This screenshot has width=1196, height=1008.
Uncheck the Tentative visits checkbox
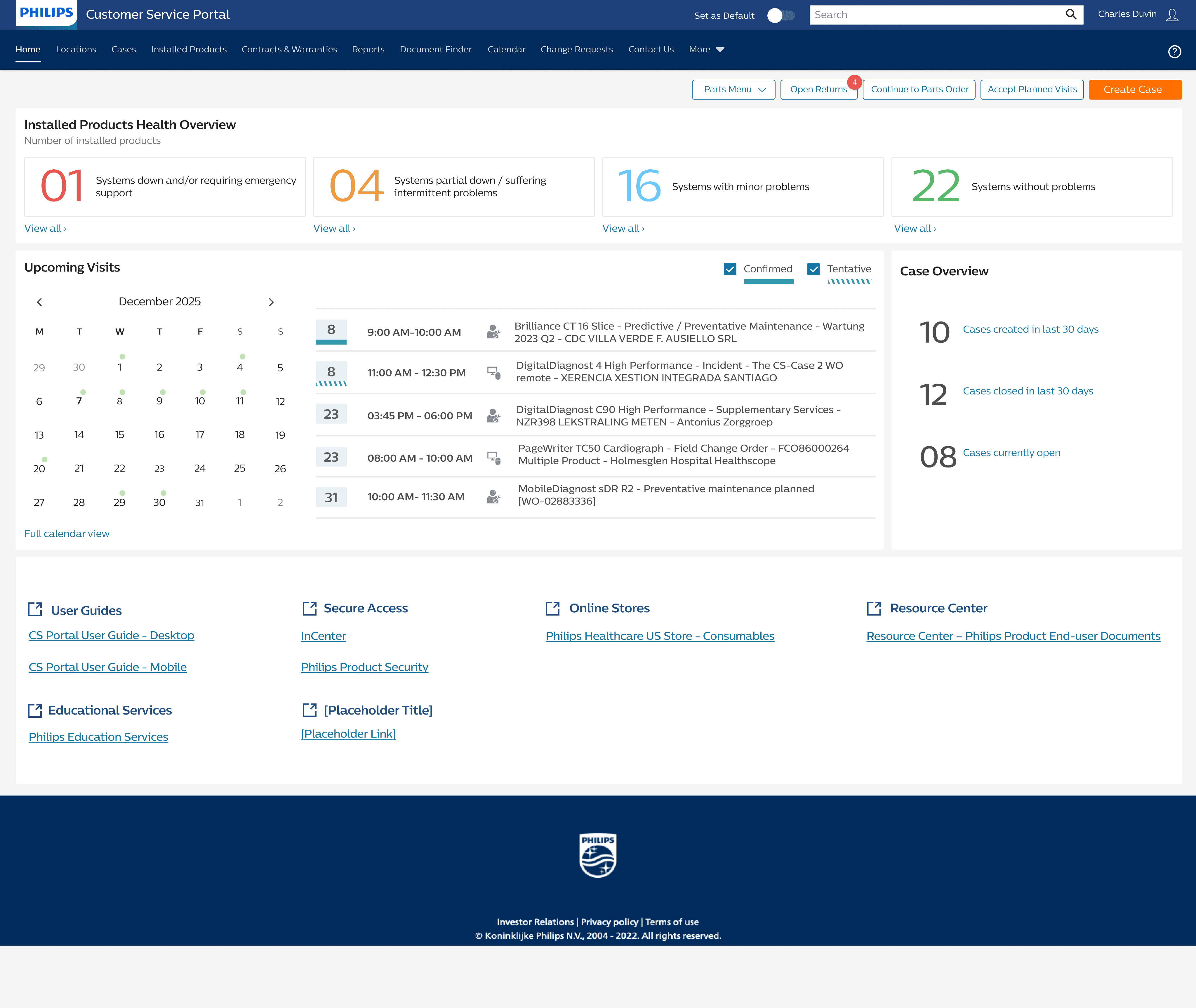point(814,269)
